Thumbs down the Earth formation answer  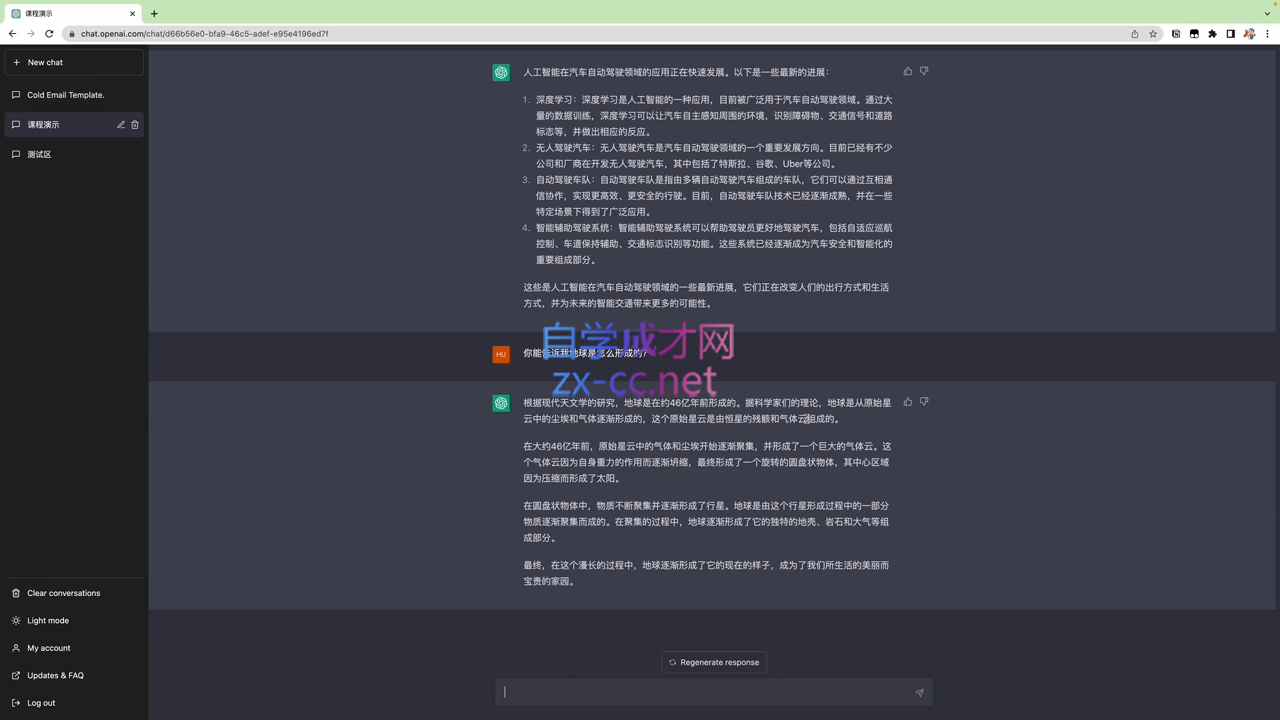pos(924,402)
